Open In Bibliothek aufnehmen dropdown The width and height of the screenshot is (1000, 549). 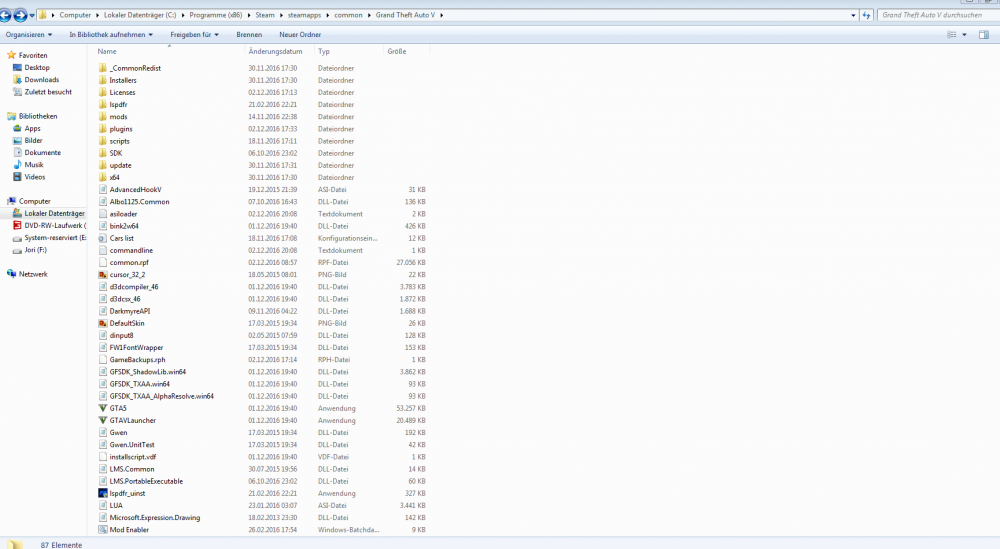111,34
